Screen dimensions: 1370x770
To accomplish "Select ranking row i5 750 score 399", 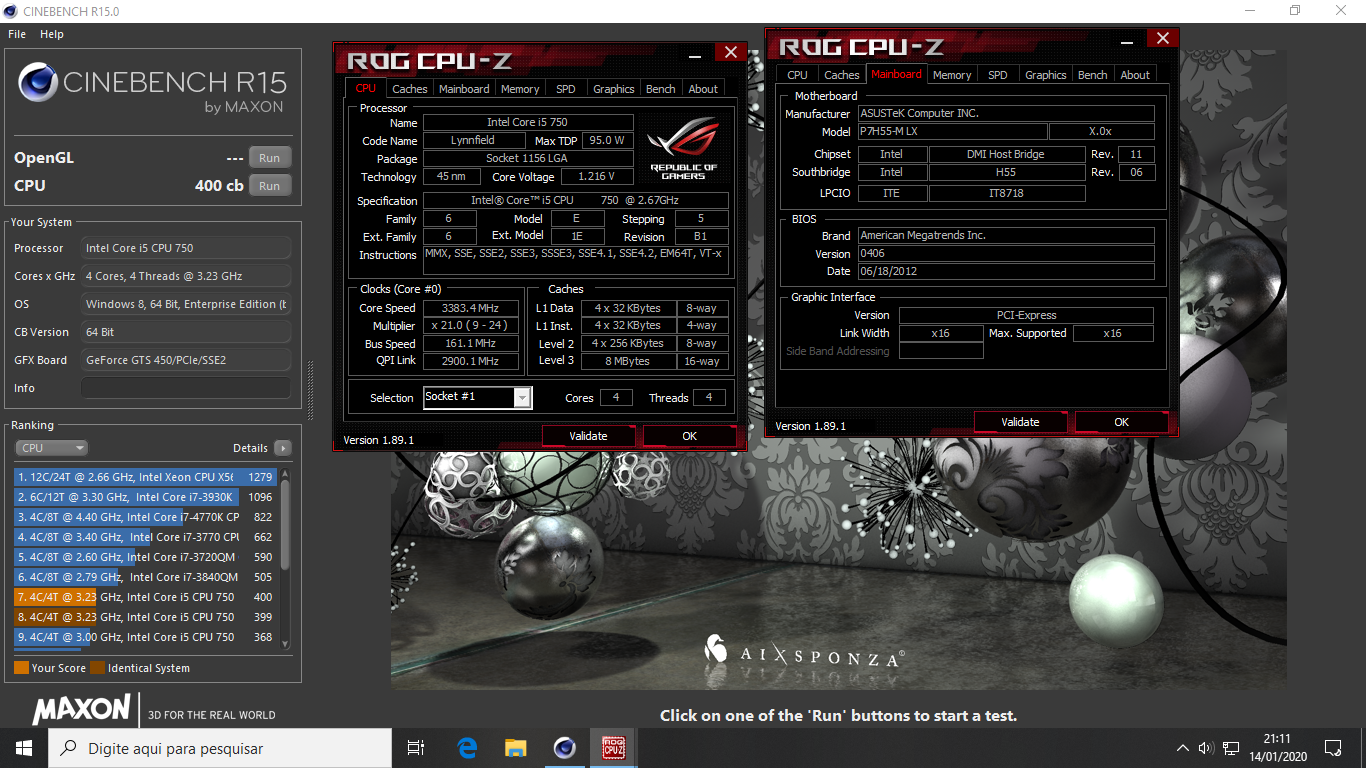I will [146, 617].
